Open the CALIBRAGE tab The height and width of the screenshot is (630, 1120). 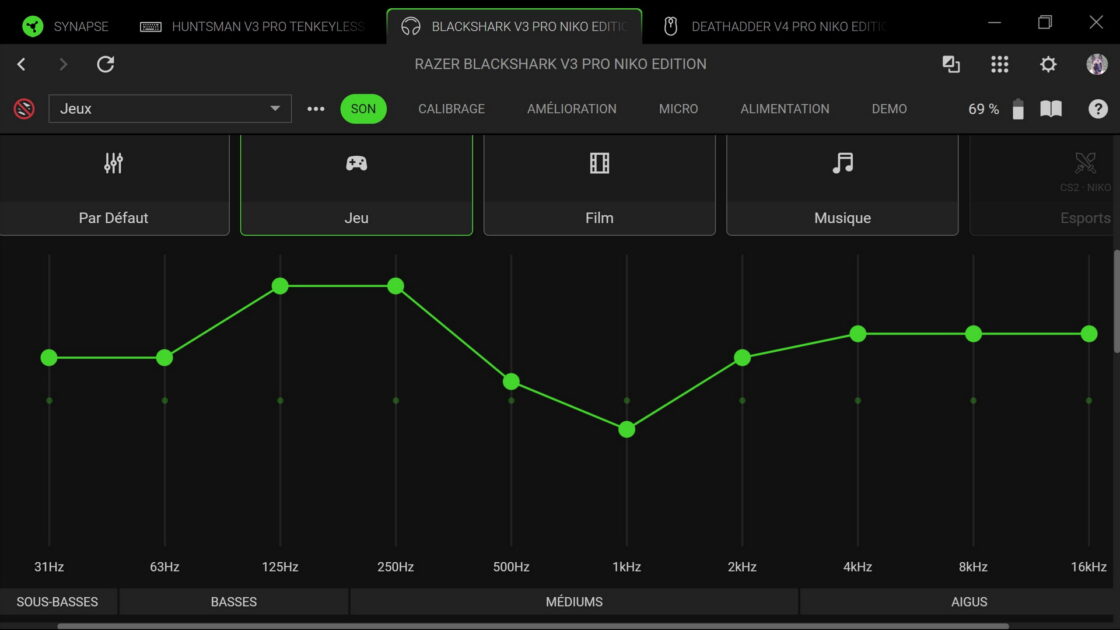coord(451,109)
